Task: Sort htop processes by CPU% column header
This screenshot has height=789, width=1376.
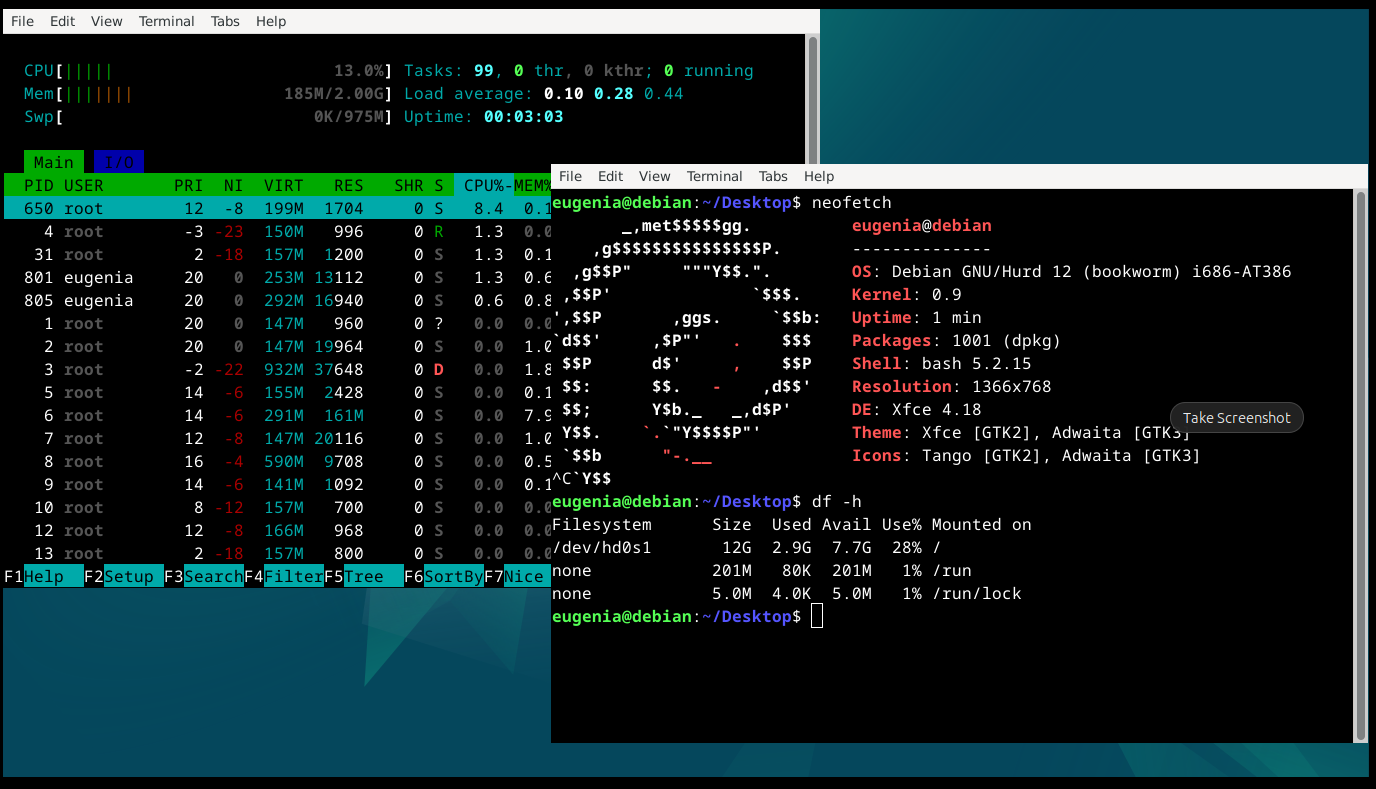Action: point(484,185)
